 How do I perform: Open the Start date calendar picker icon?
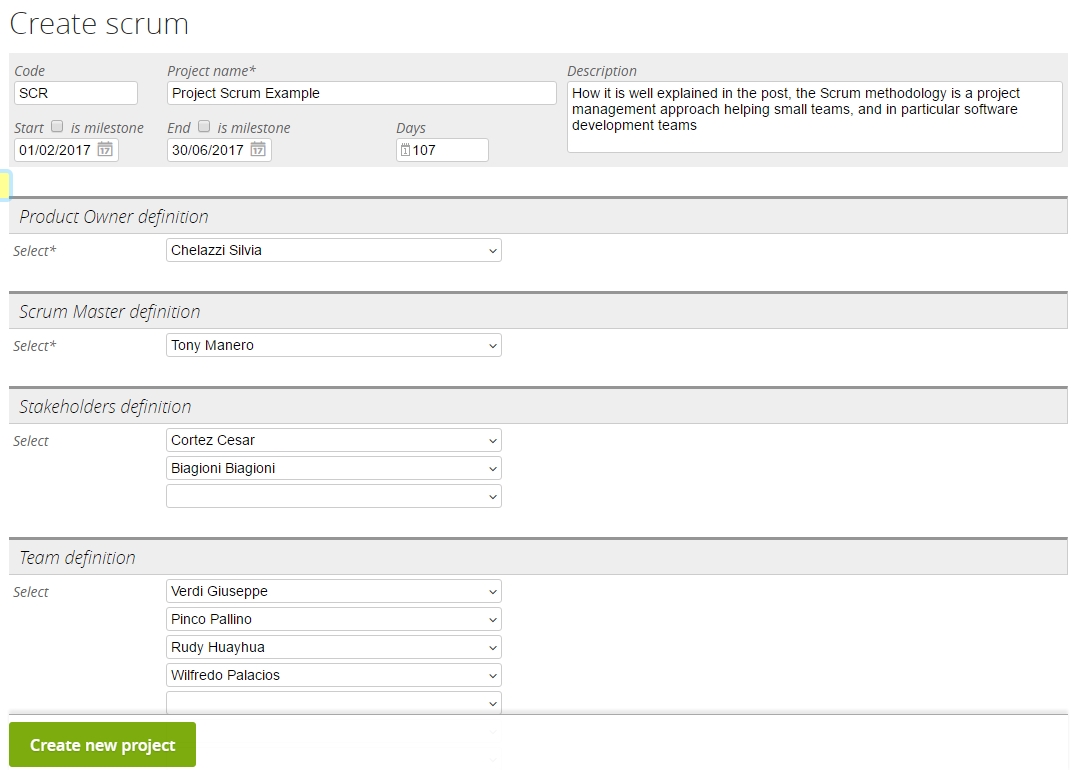tap(105, 149)
